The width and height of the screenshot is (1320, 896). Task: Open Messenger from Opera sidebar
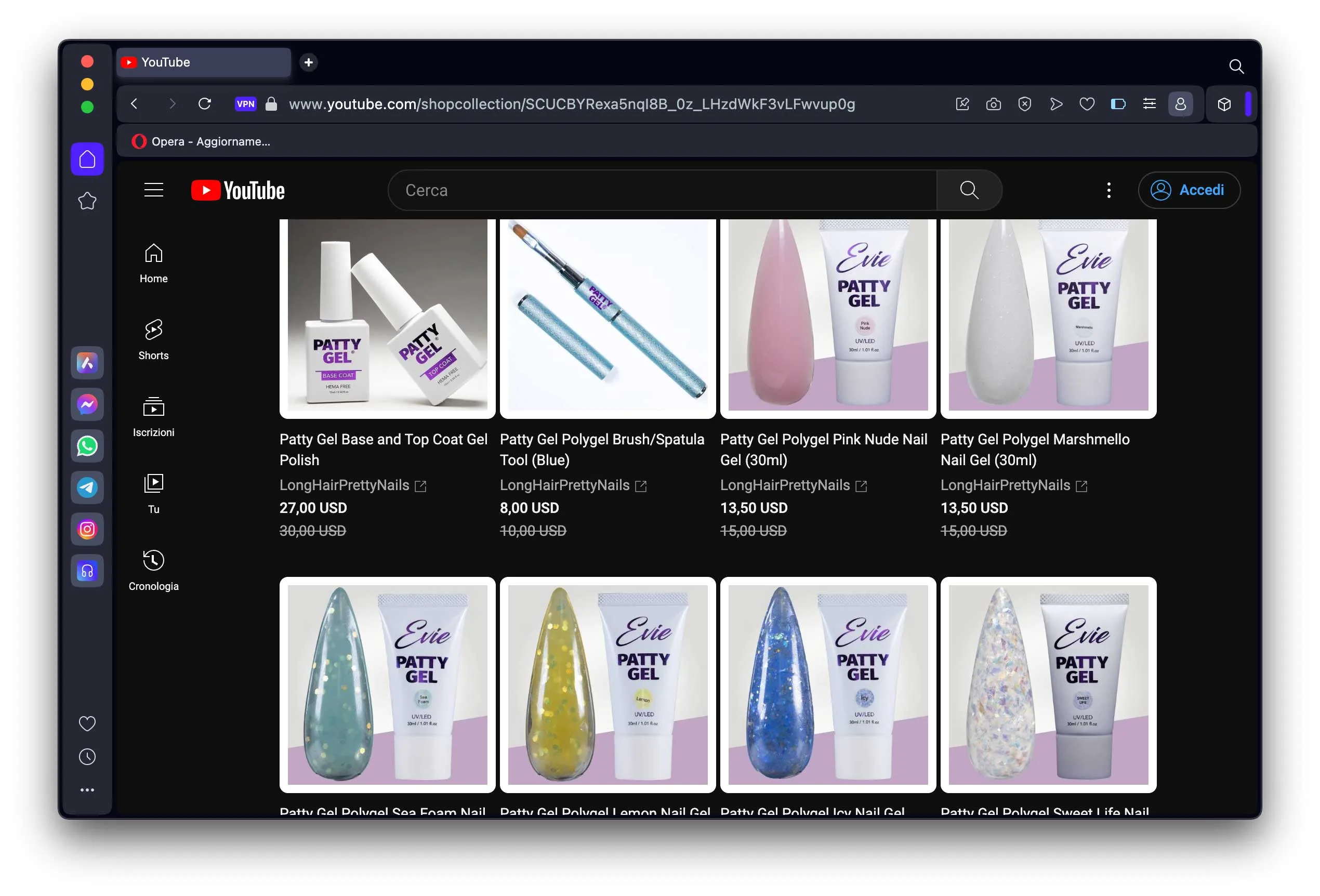(87, 404)
